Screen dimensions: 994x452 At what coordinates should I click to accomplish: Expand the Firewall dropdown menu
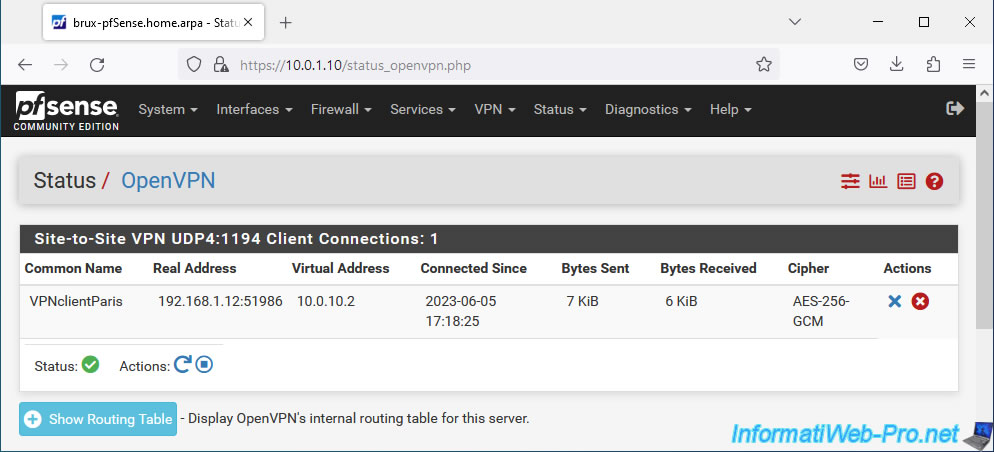coord(341,110)
